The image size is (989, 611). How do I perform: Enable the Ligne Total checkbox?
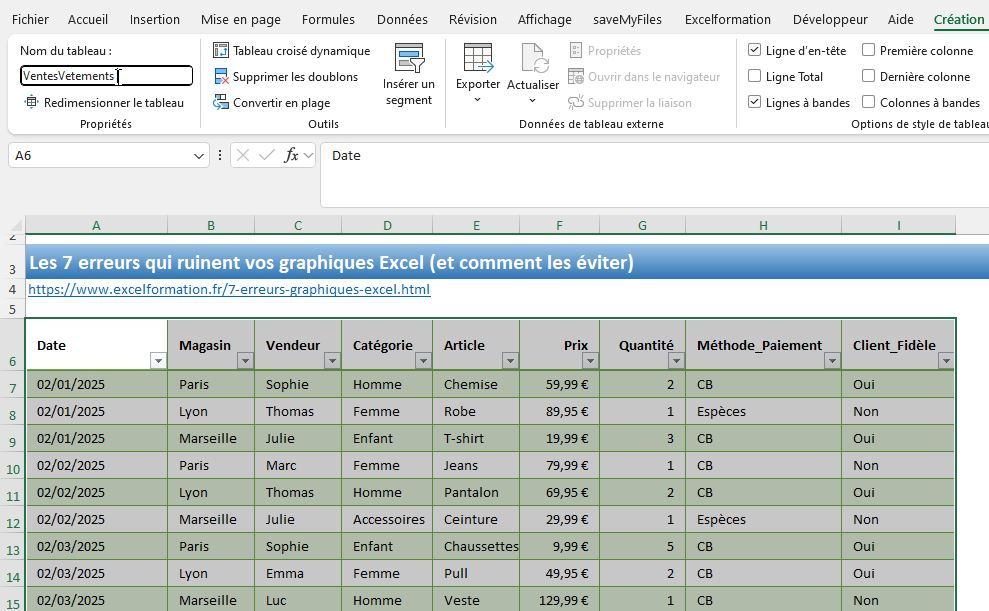coord(754,76)
